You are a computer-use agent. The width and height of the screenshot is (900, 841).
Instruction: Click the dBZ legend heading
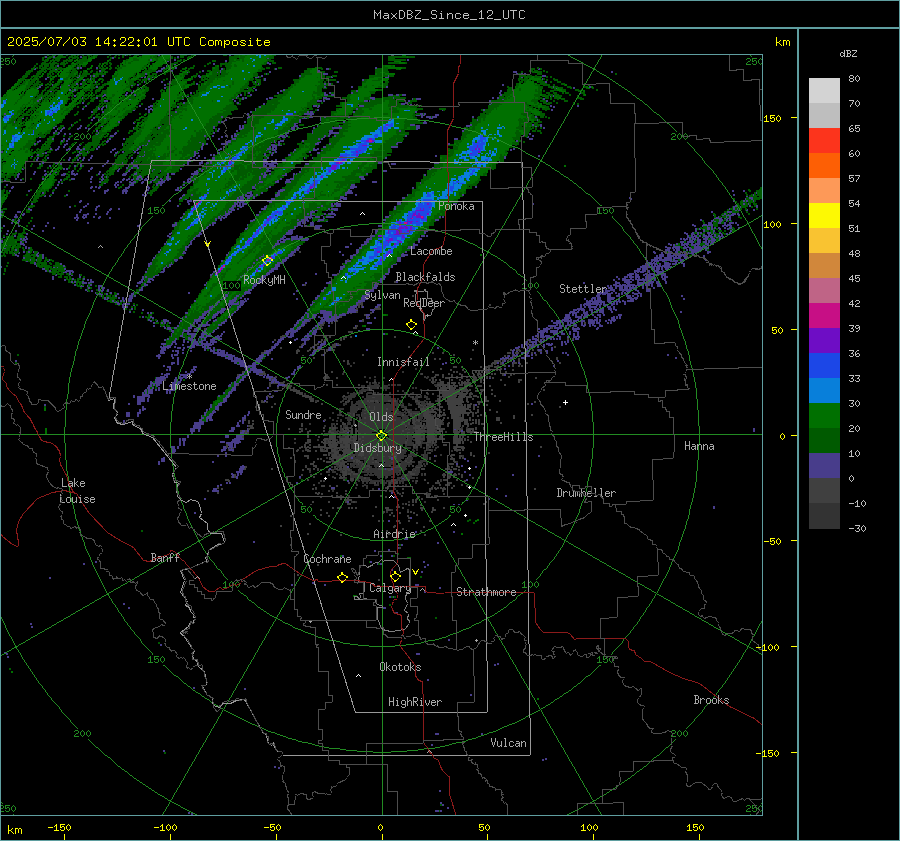point(848,54)
